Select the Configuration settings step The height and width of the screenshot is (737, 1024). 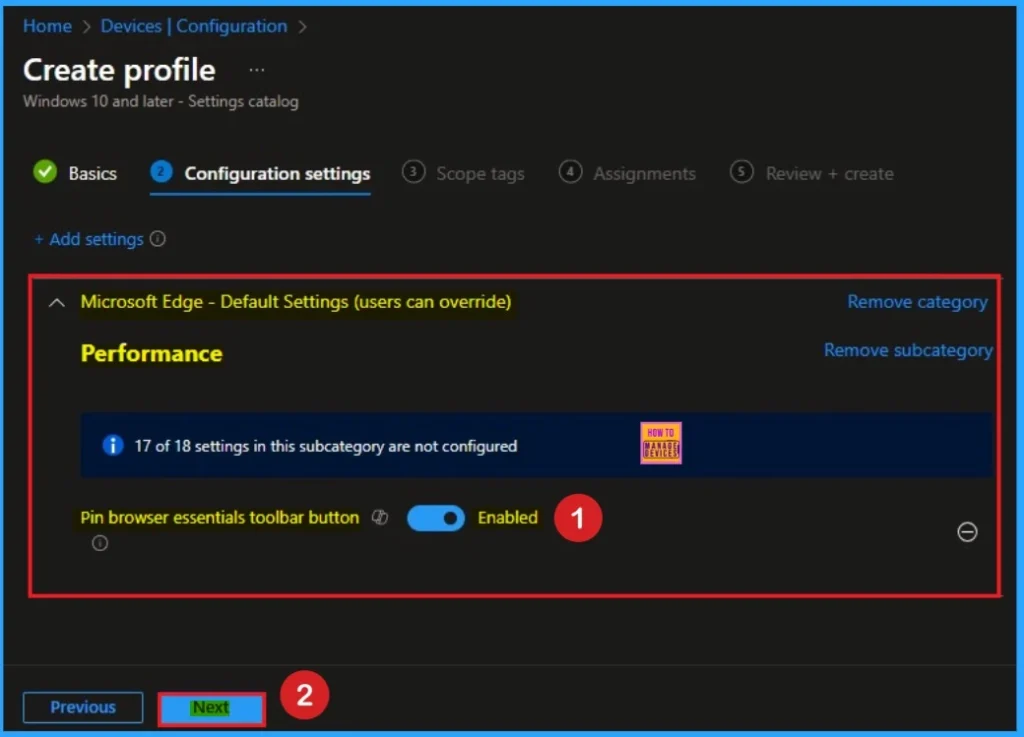260,173
